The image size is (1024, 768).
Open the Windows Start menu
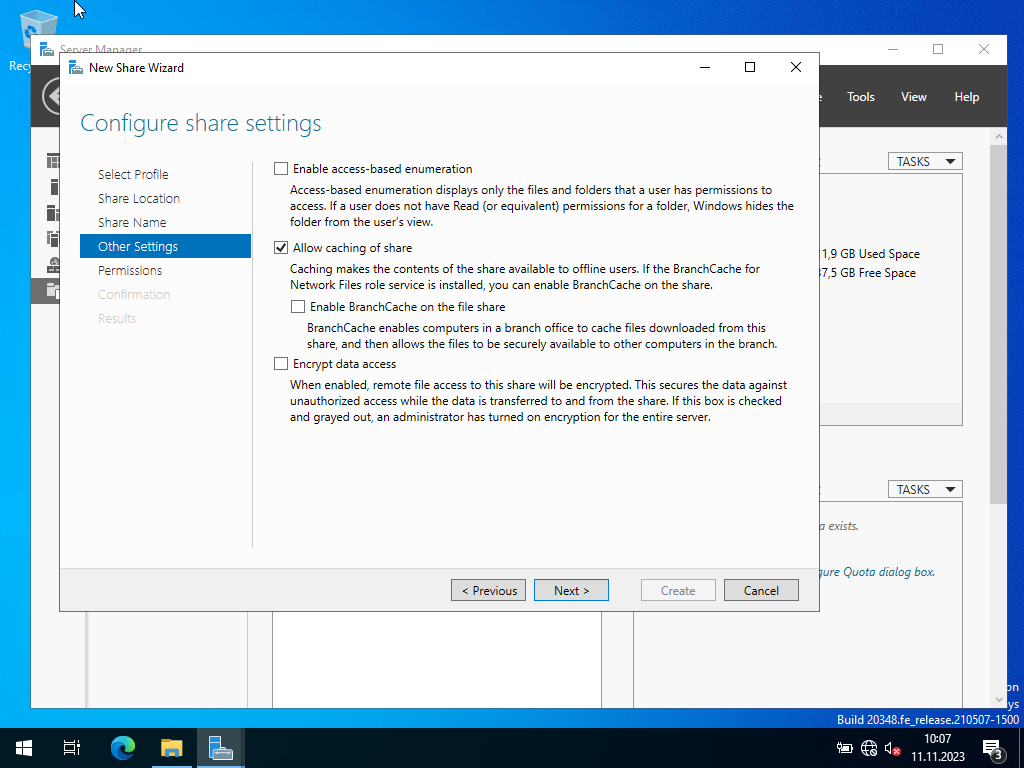24,747
